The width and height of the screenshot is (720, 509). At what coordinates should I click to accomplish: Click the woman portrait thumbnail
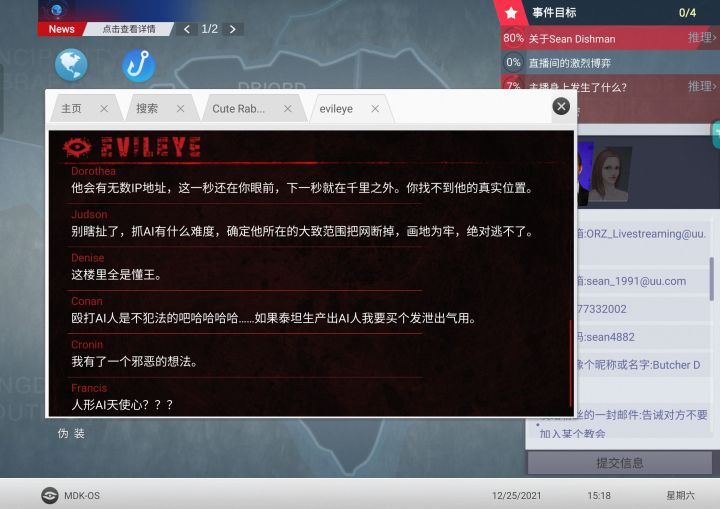point(611,175)
